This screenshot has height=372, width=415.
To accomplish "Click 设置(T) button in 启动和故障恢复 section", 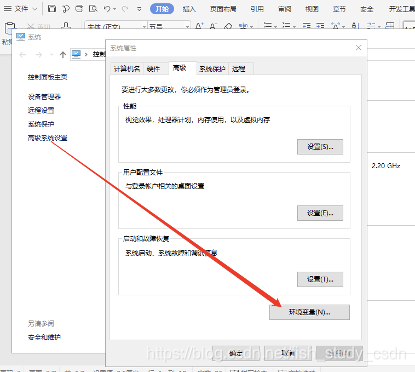I will (x=320, y=279).
